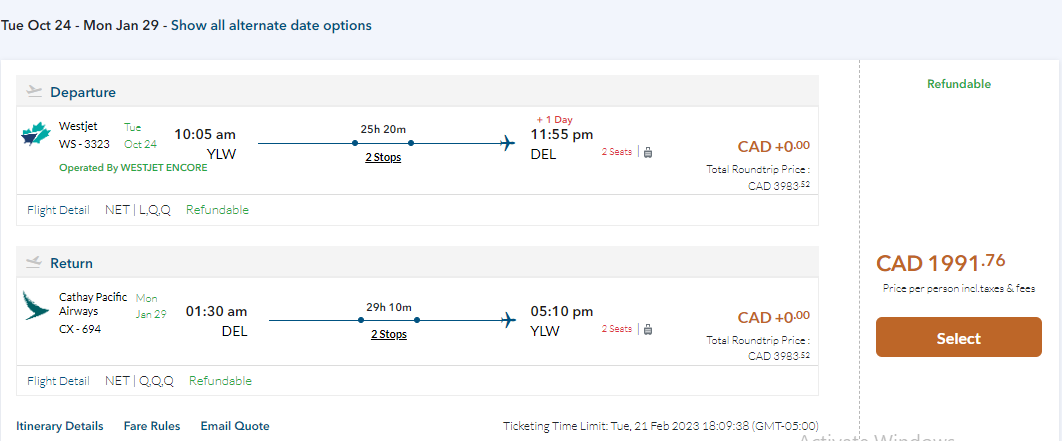The width and height of the screenshot is (1062, 441).
Task: Click the baggage icon on departure flight
Action: pos(648,152)
